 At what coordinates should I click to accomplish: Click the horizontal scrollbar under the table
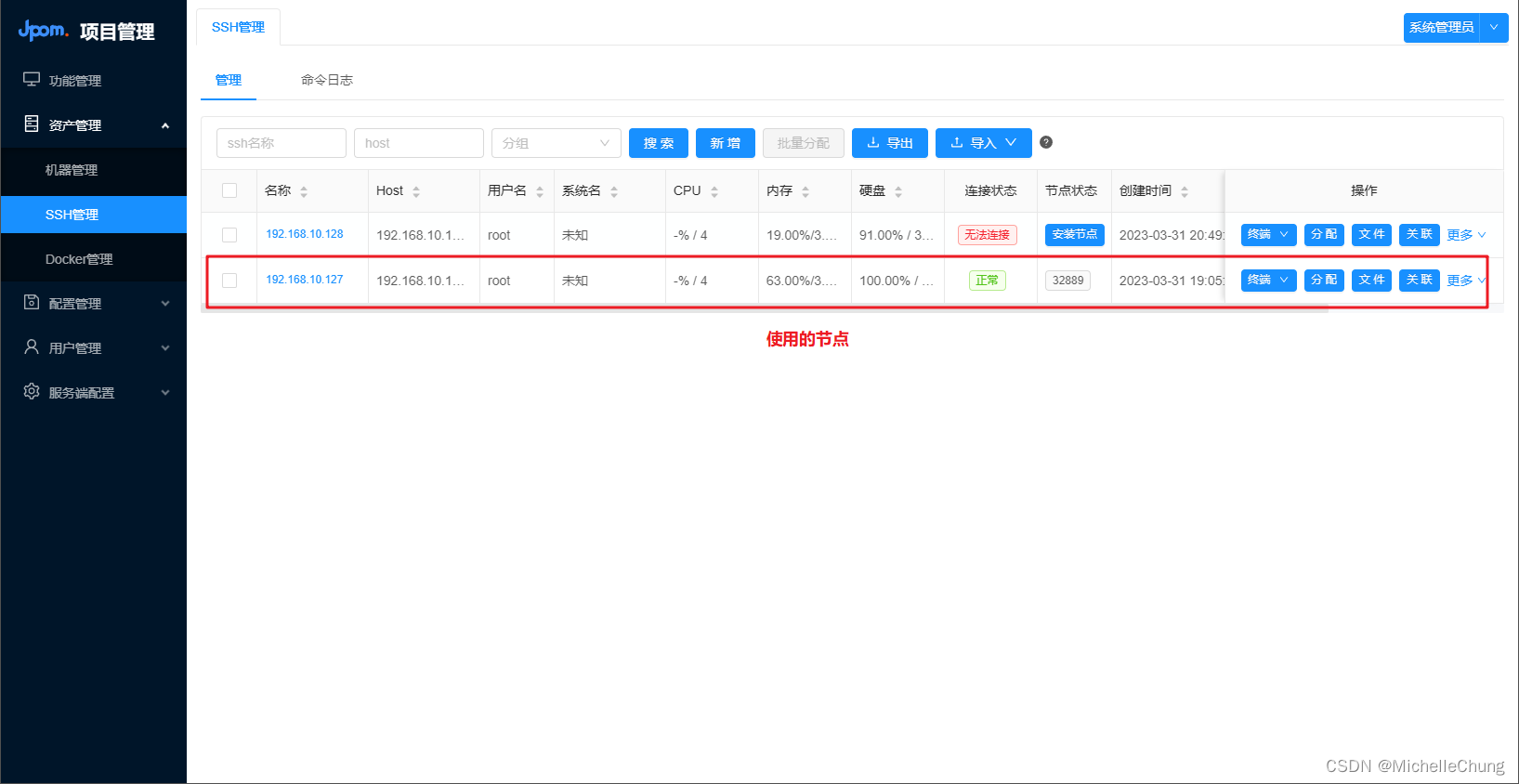pyautogui.click(x=766, y=308)
